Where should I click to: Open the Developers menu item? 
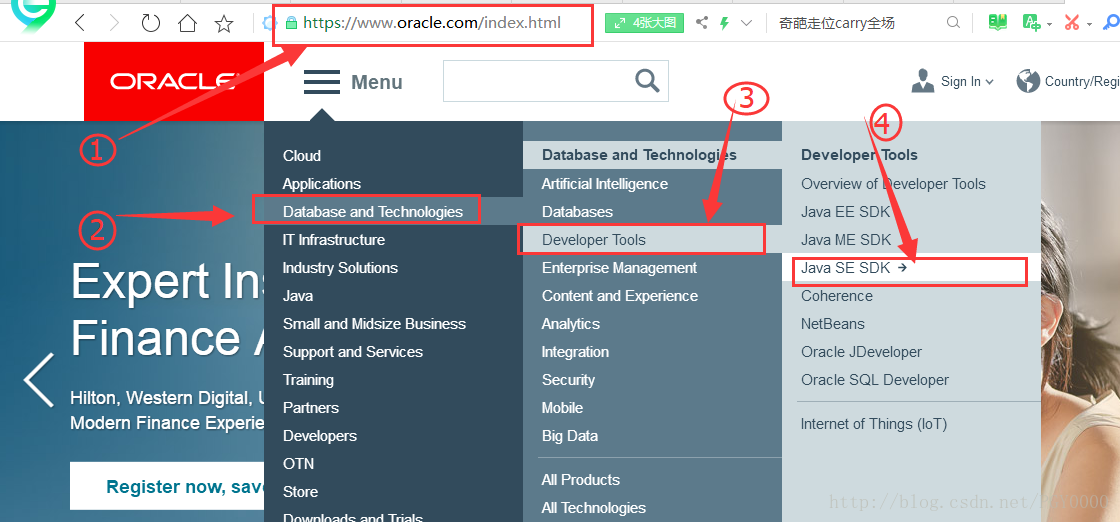pyautogui.click(x=319, y=436)
